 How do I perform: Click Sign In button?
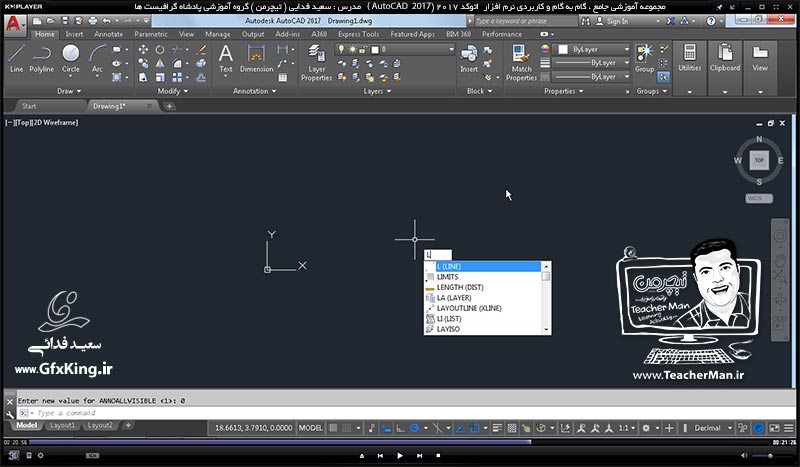613,21
